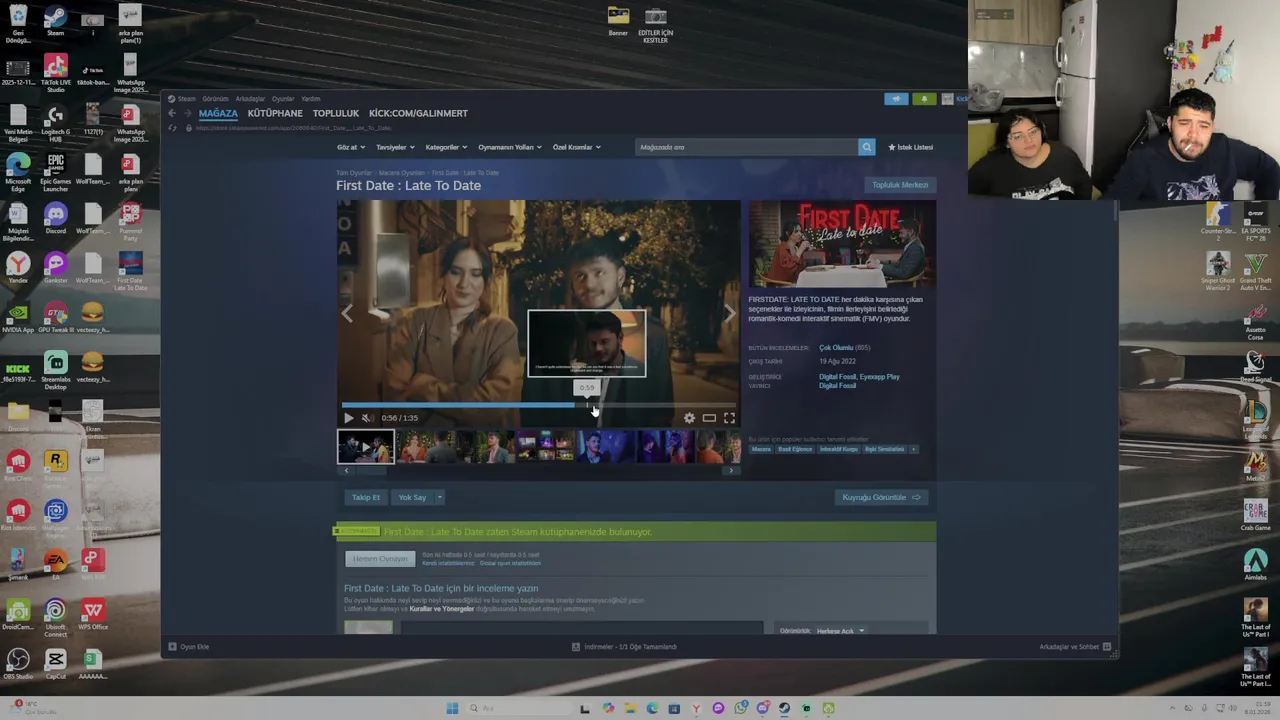This screenshot has height=720, width=1280.
Task: Open video settings gear in player
Action: pyautogui.click(x=689, y=418)
